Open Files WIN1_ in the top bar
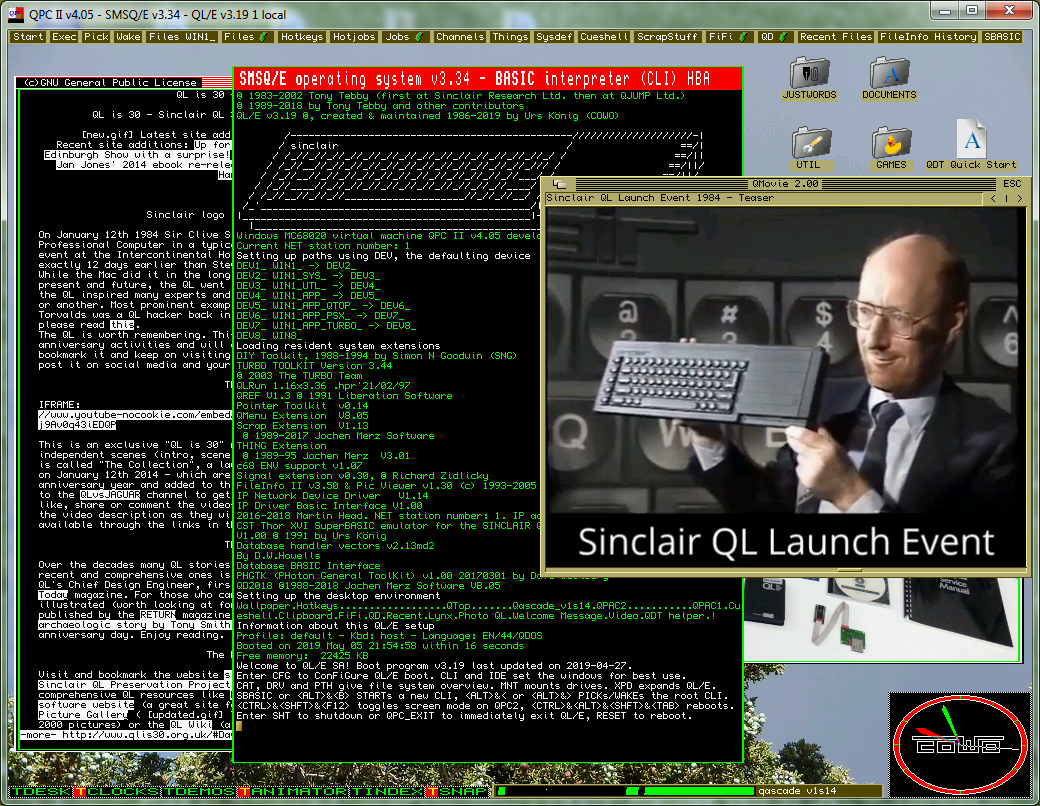The width and height of the screenshot is (1040, 806). [x=182, y=37]
